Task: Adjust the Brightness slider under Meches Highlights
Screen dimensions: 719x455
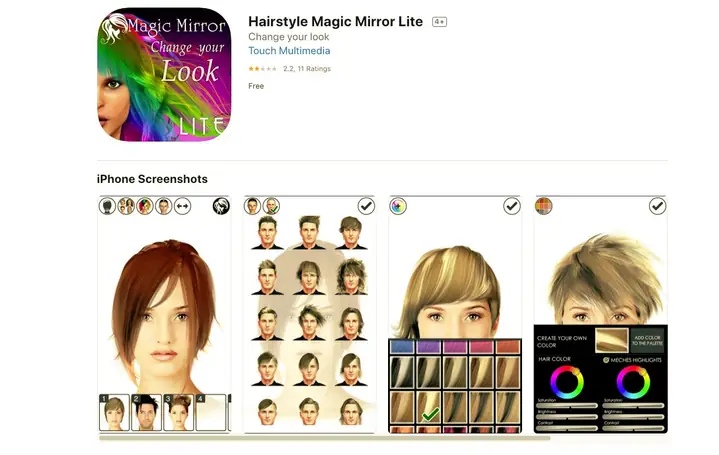Action: (633, 417)
